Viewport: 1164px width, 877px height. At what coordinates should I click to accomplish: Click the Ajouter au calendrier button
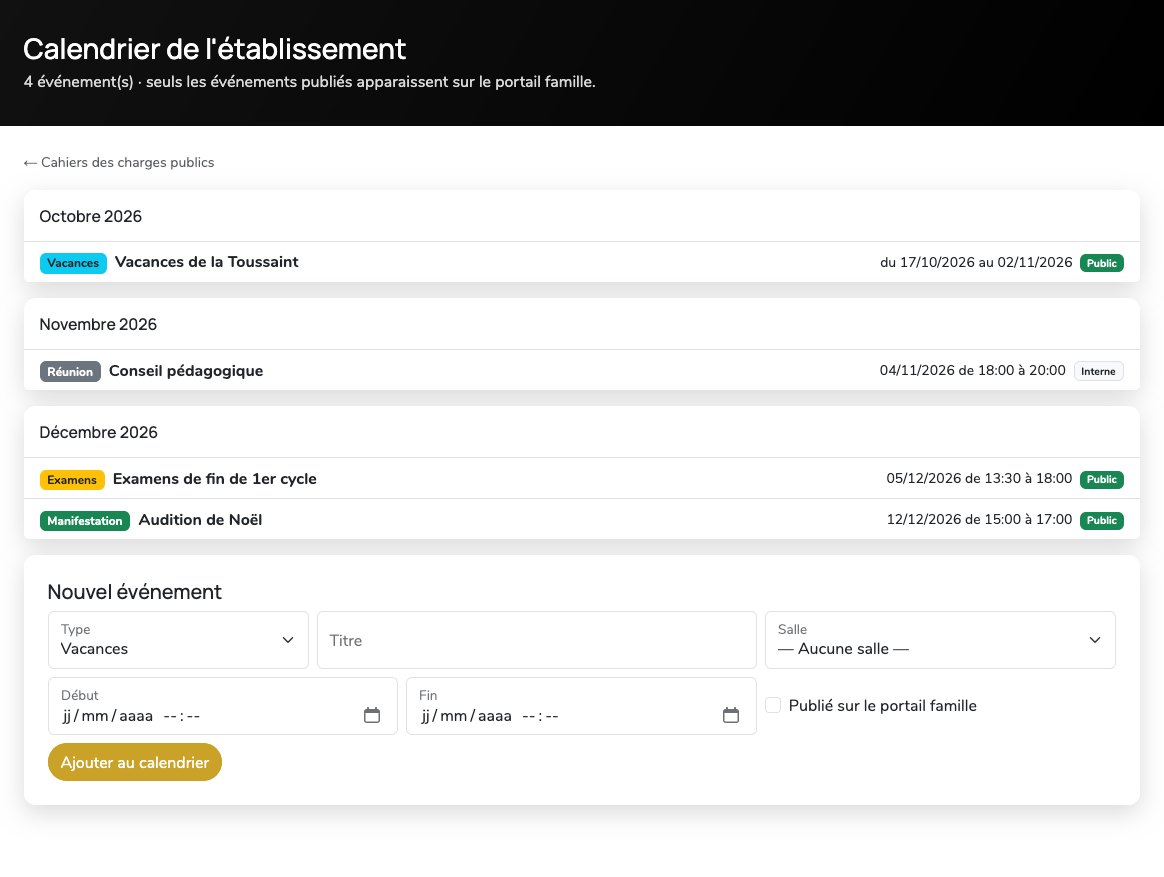click(134, 762)
